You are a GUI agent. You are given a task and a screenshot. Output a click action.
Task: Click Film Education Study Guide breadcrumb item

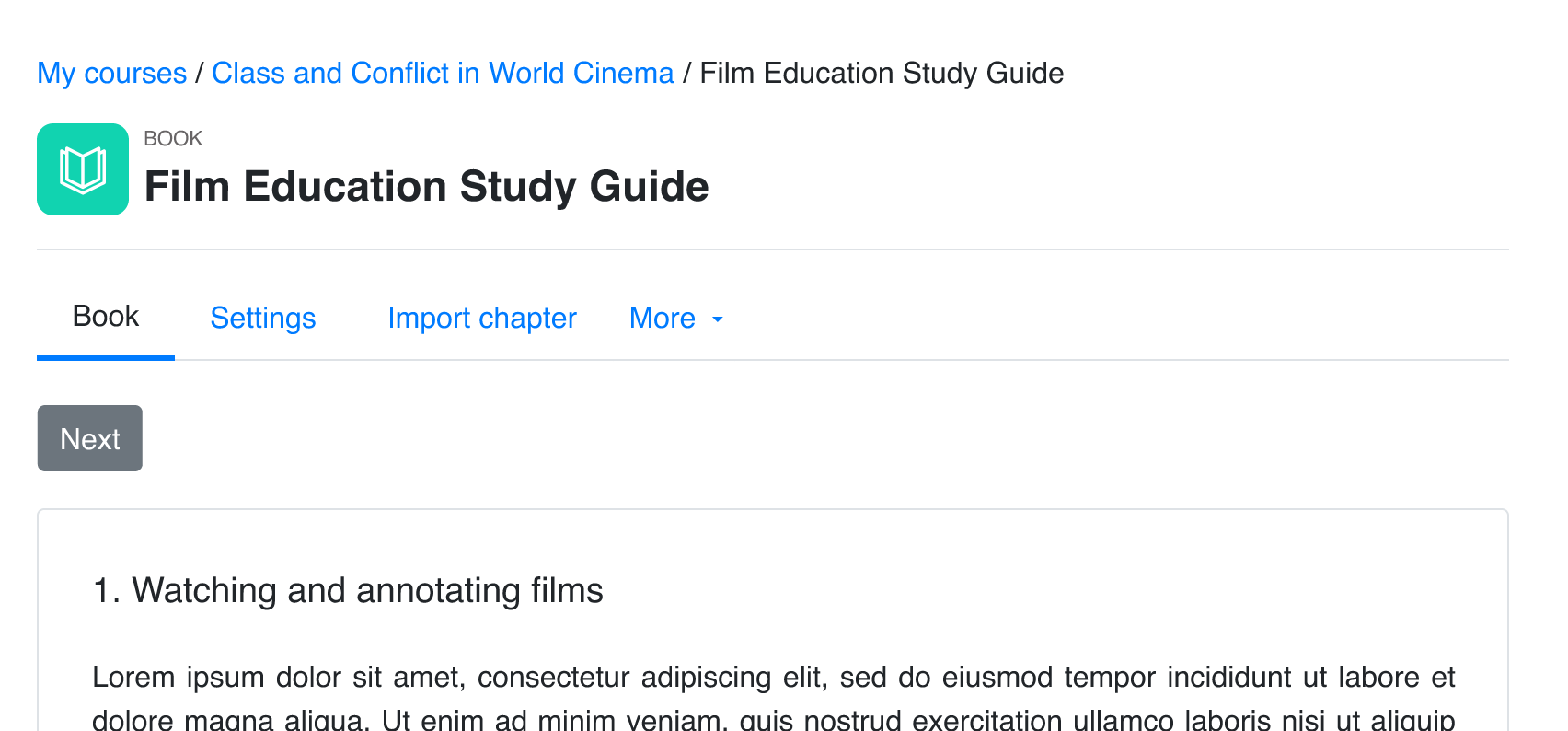click(x=882, y=73)
